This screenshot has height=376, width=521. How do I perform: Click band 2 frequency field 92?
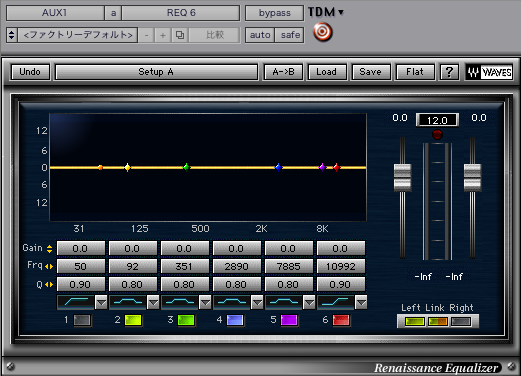pos(132,266)
